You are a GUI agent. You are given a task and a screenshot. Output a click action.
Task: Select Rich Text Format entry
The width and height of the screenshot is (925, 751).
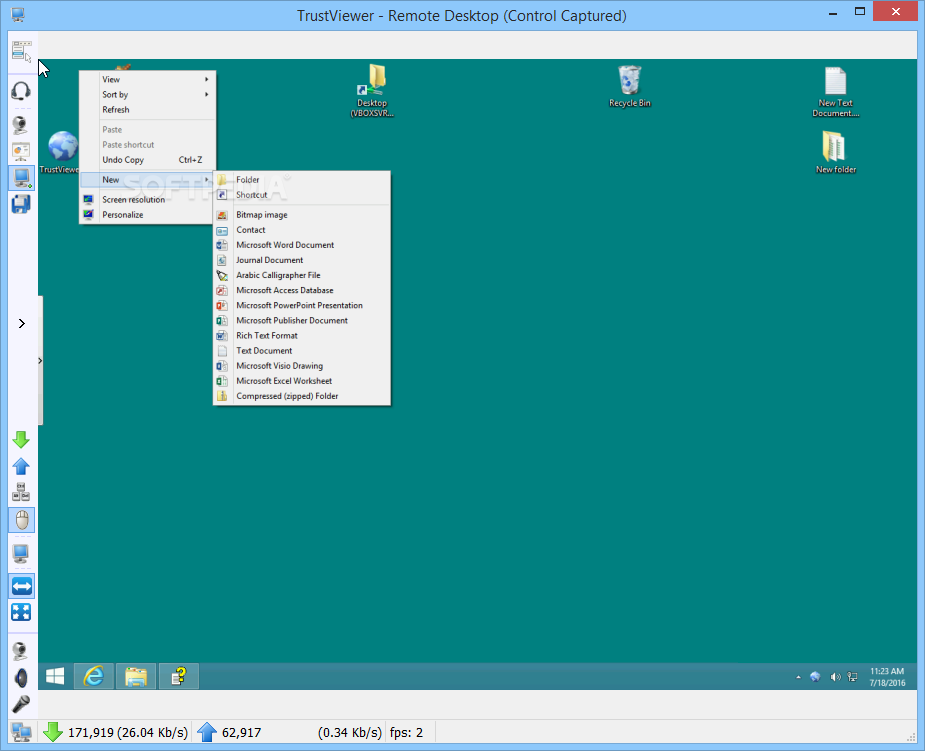pos(301,336)
